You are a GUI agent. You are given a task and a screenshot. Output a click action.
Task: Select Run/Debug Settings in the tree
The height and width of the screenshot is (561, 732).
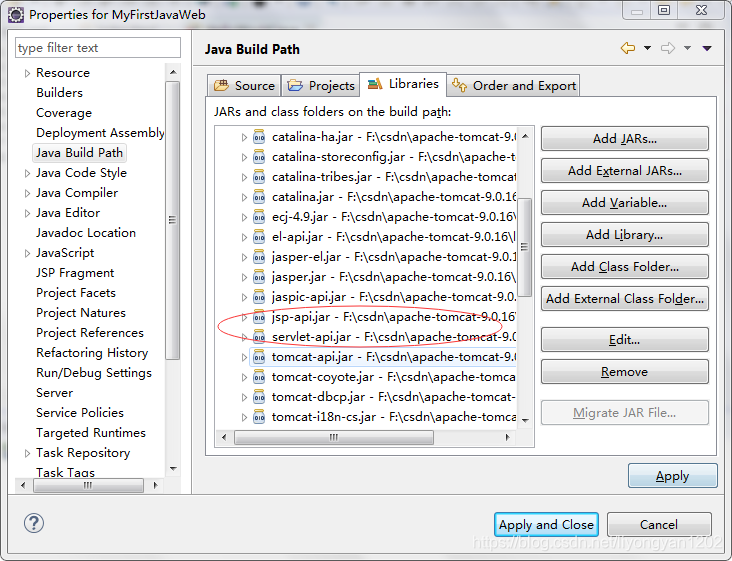(94, 373)
